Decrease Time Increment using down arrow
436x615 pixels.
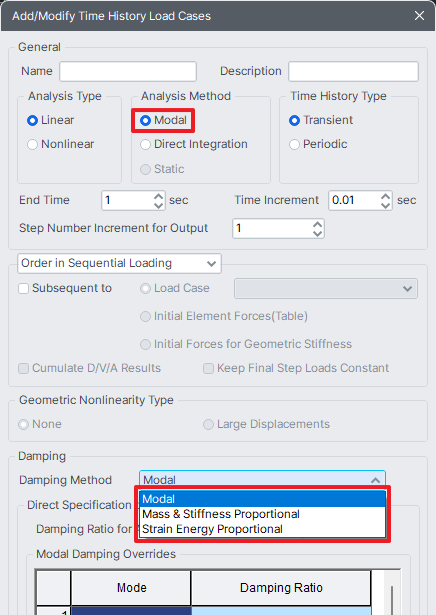point(385,205)
